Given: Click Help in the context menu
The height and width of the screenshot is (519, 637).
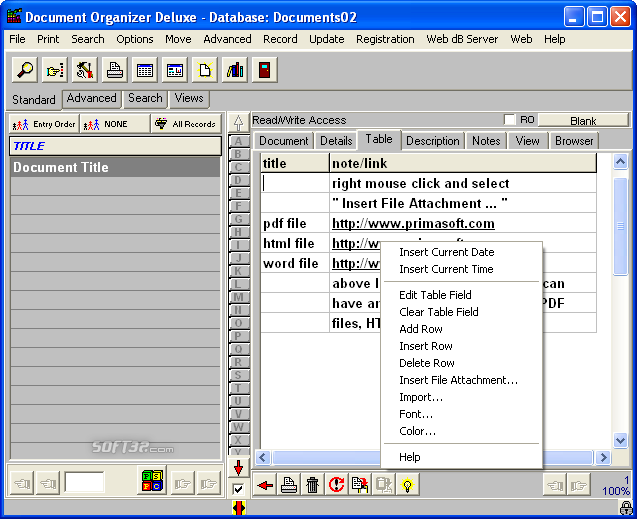Looking at the screenshot, I should (410, 457).
